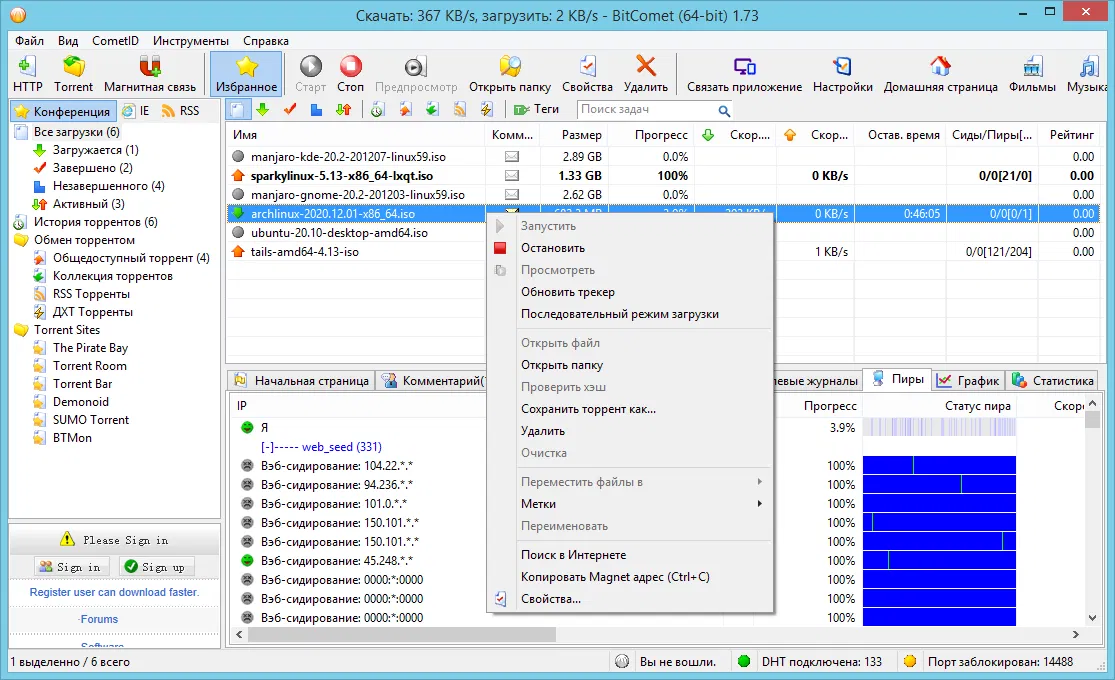Open the Теги tags button
Screen dimensions: 1115x680
pyautogui.click(x=537, y=110)
